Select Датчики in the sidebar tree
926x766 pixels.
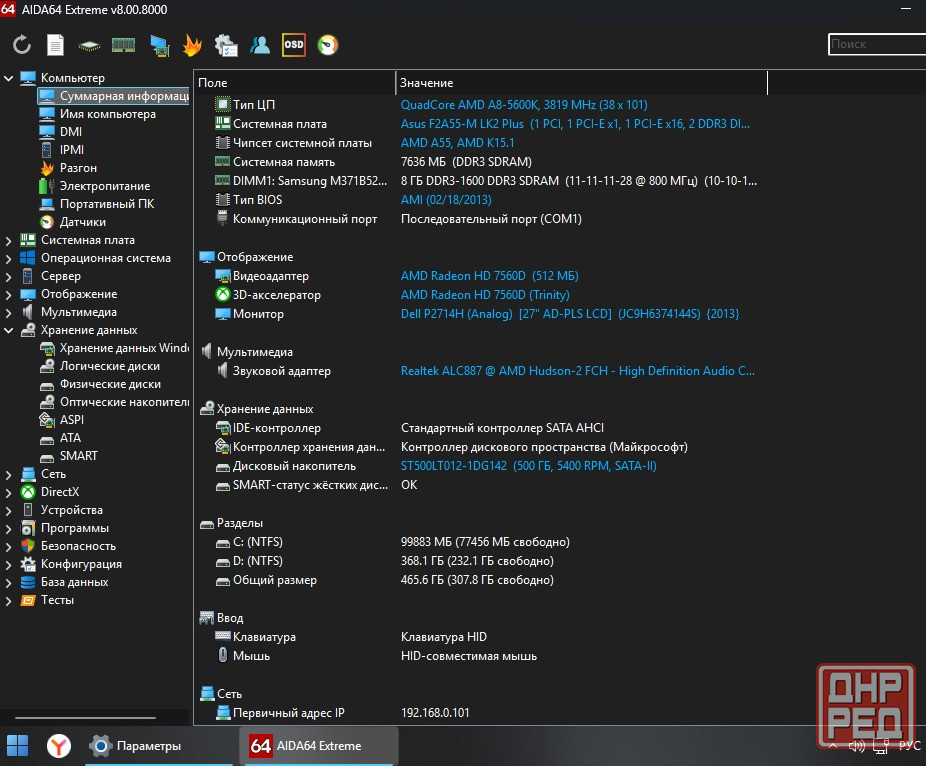pyautogui.click(x=82, y=222)
